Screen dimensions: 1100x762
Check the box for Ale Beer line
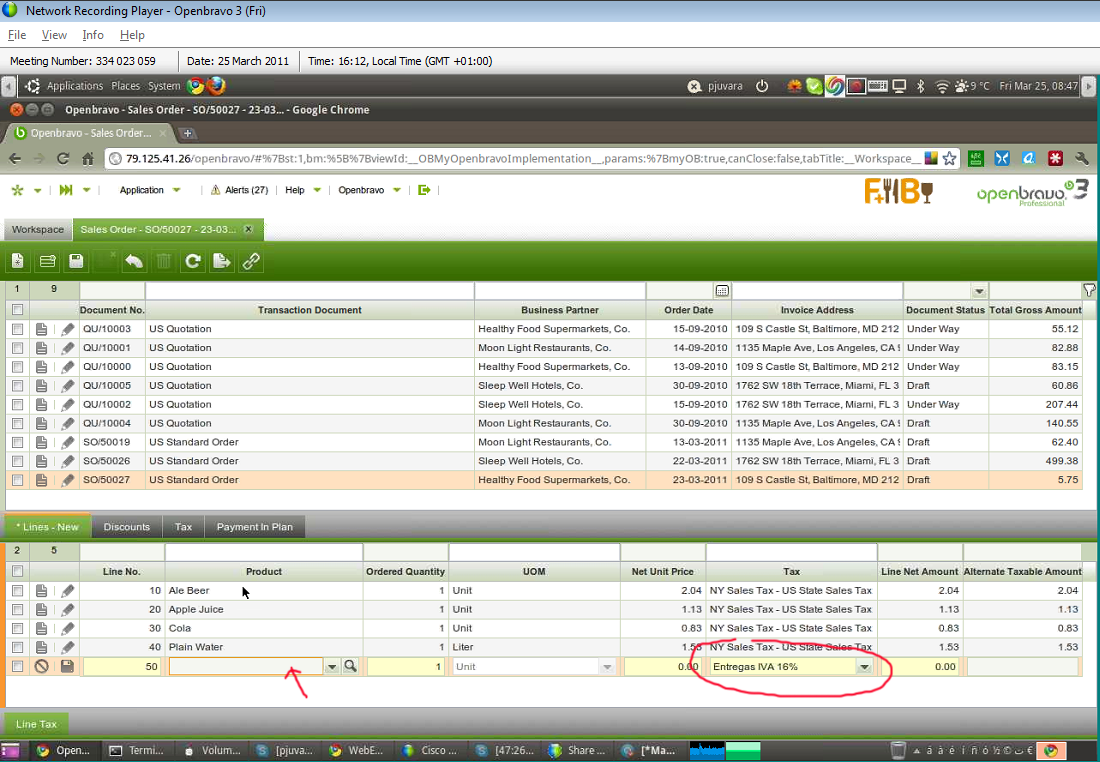[x=18, y=591]
